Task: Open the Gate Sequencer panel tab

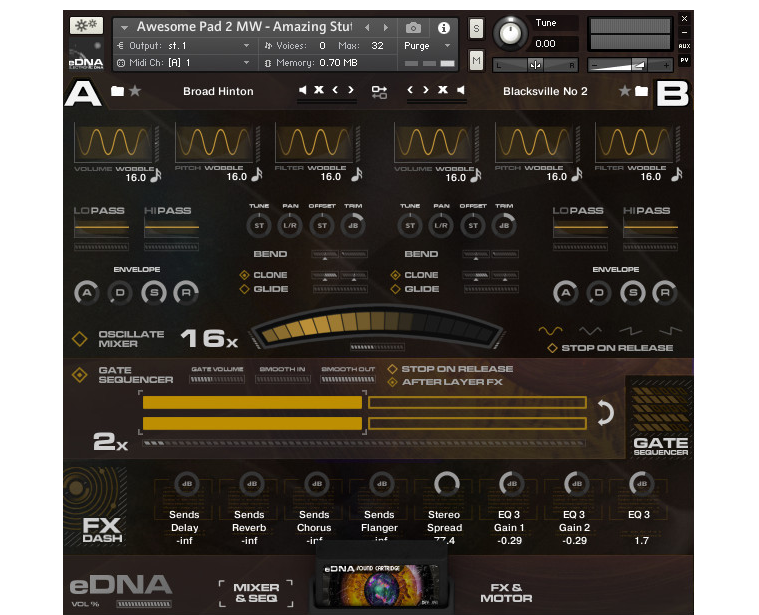Action: click(660, 417)
